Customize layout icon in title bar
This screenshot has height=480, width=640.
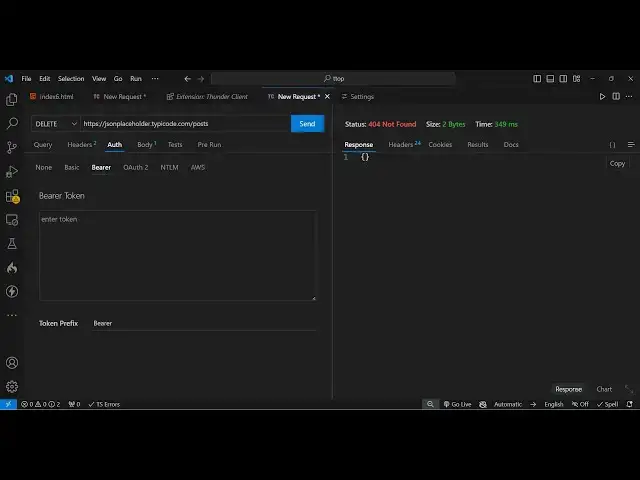tap(576, 78)
